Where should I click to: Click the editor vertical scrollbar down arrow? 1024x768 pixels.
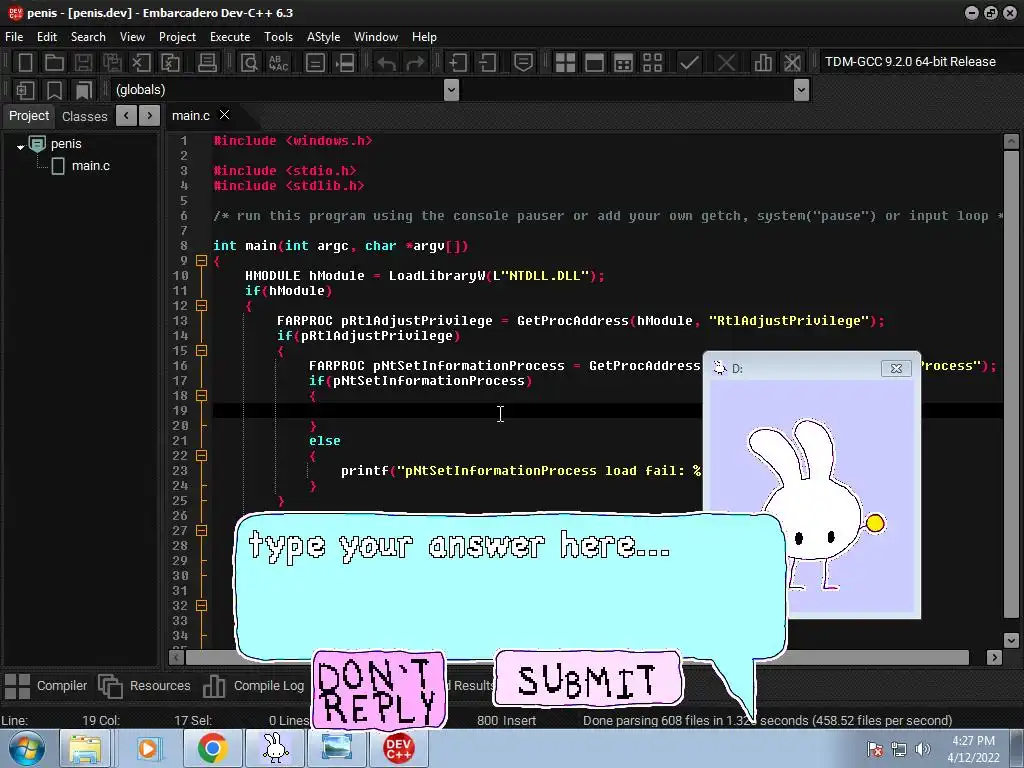(1011, 641)
